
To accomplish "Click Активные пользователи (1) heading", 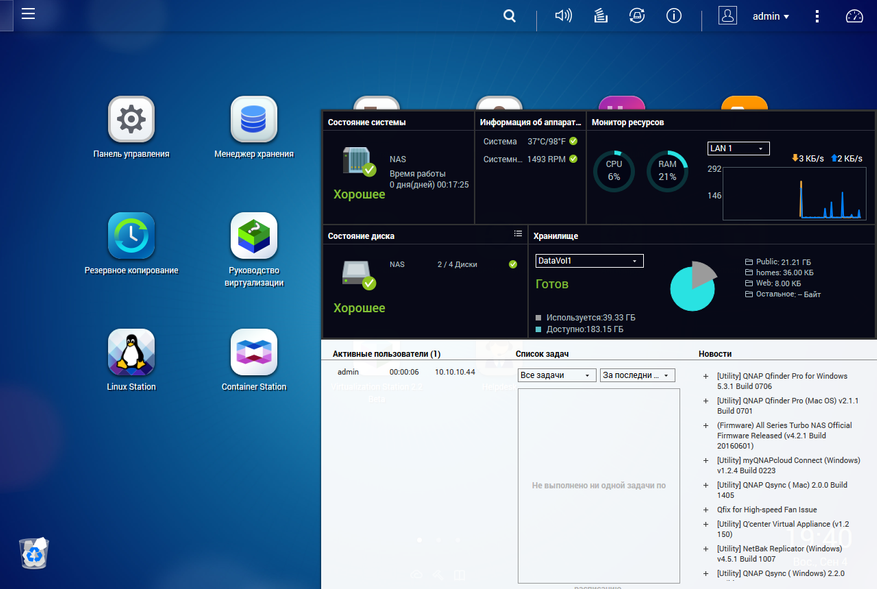I will 386,354.
